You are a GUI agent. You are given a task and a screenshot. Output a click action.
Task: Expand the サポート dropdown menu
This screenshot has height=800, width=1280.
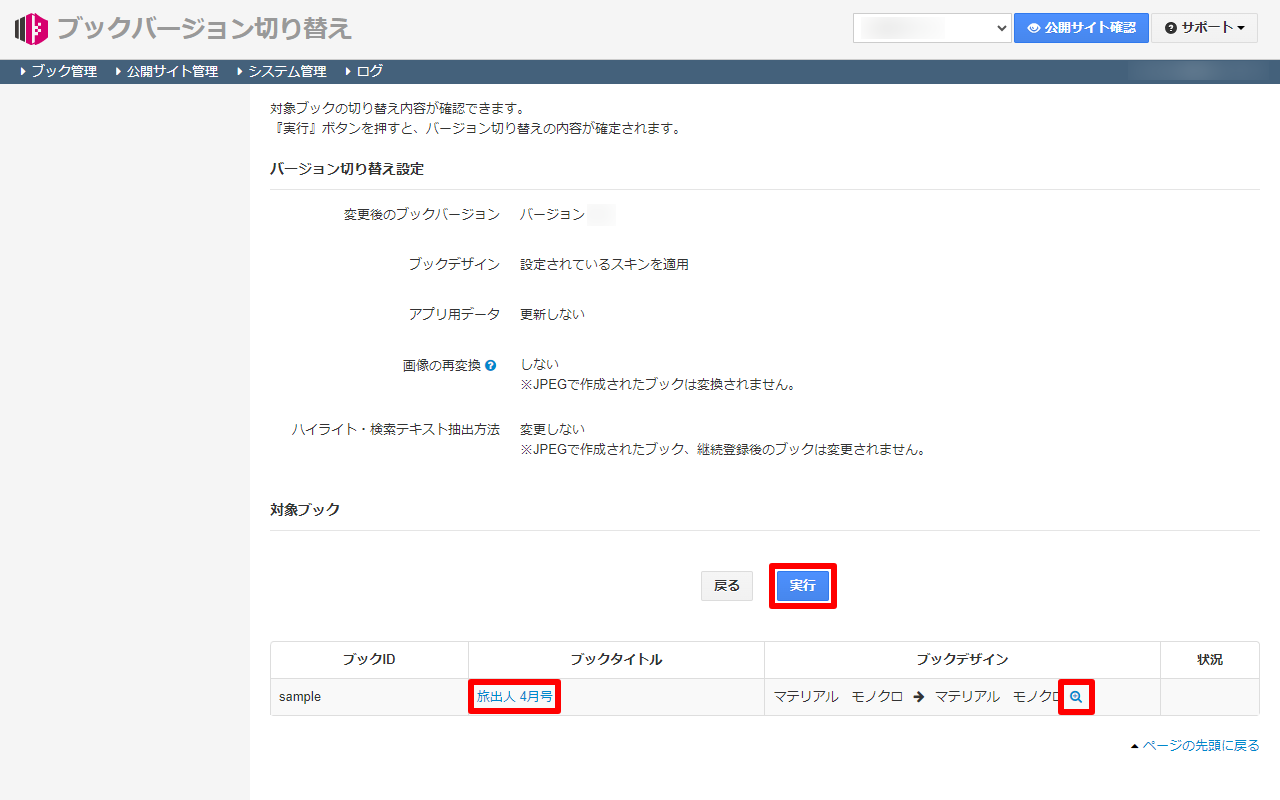pyautogui.click(x=1204, y=28)
